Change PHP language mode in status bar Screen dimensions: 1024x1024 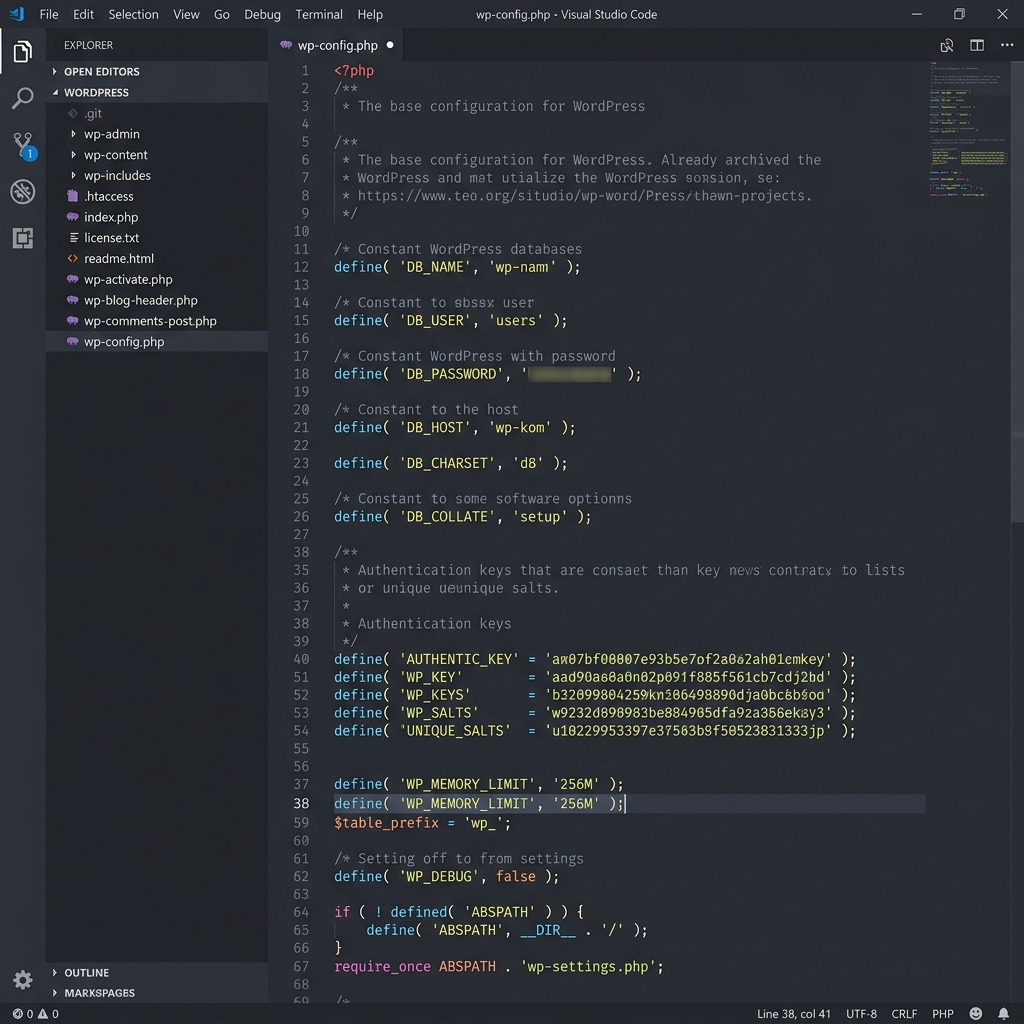click(x=942, y=1014)
